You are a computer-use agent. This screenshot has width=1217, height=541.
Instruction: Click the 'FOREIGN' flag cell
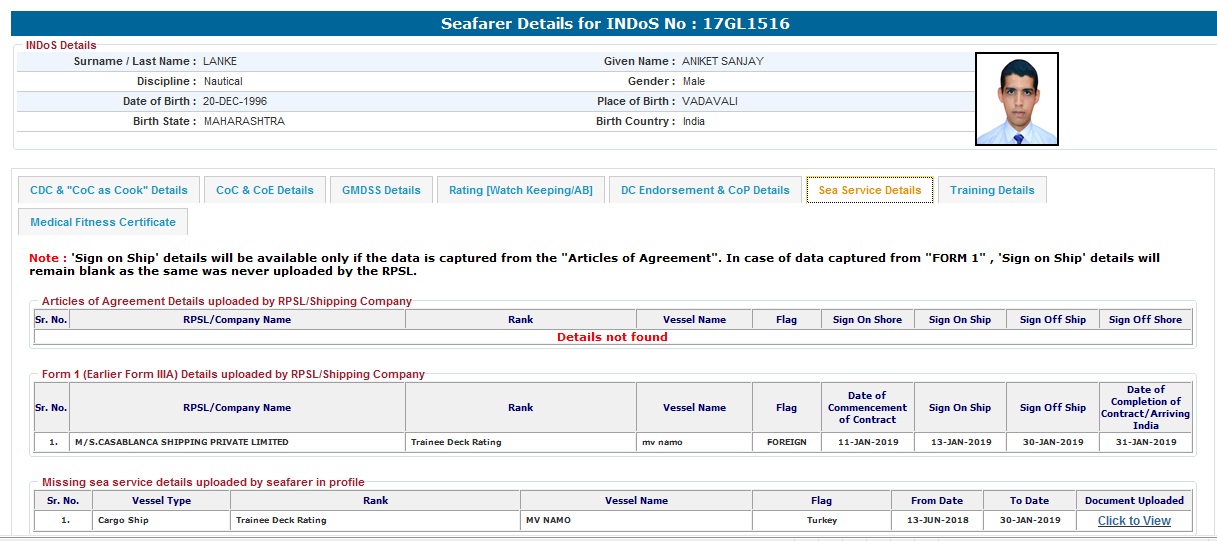pos(786,442)
